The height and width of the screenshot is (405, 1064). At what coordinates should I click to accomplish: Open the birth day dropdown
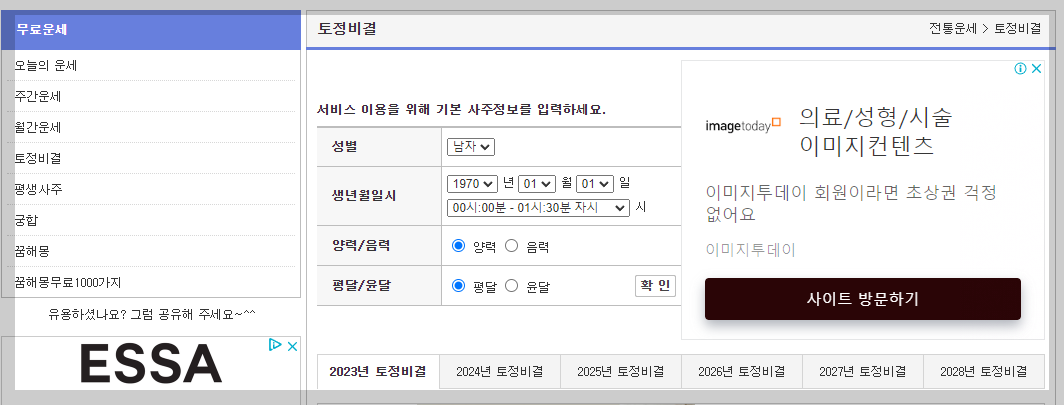pyautogui.click(x=595, y=183)
